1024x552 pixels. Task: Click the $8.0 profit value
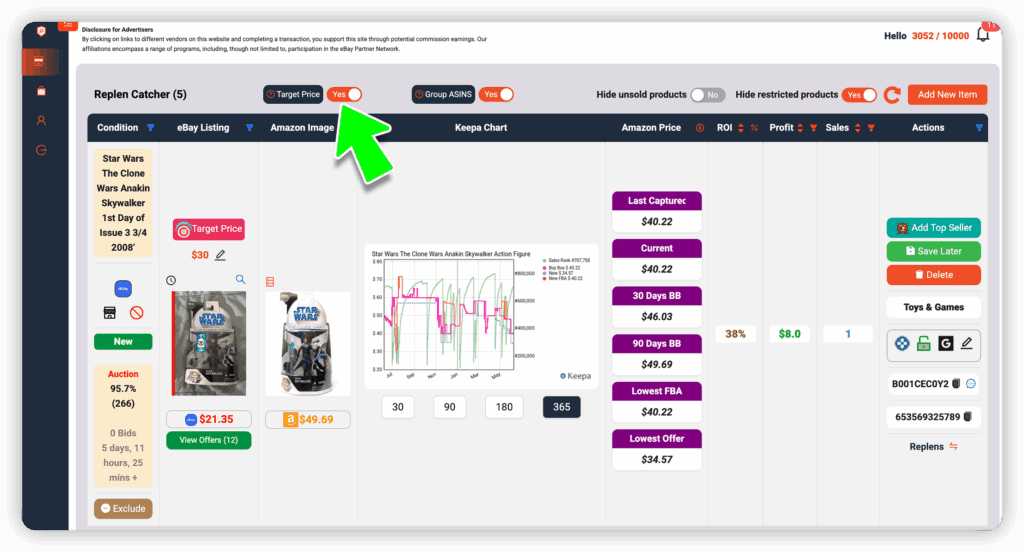pos(790,334)
